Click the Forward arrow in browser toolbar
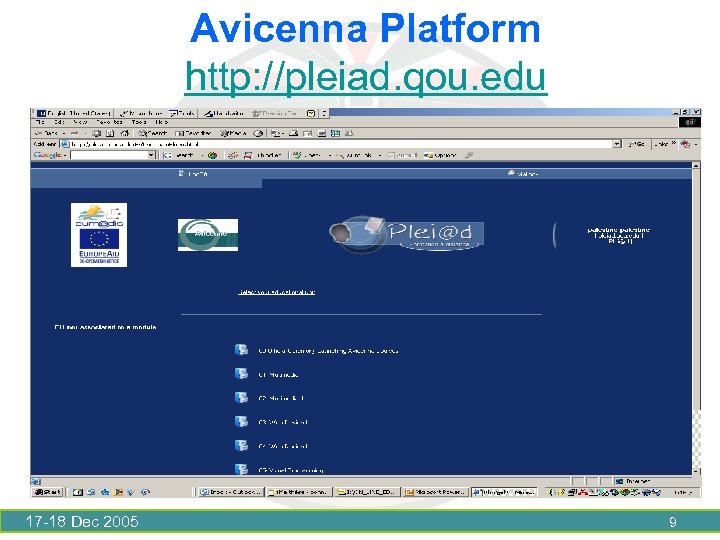 pos(75,133)
